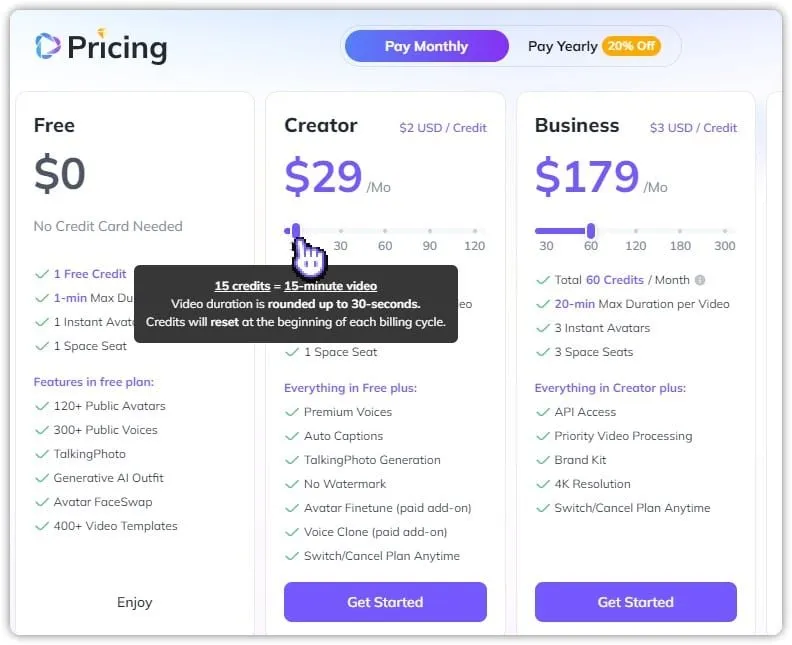Switch billing to Pay Yearly
The height and width of the screenshot is (645, 792).
(562, 46)
